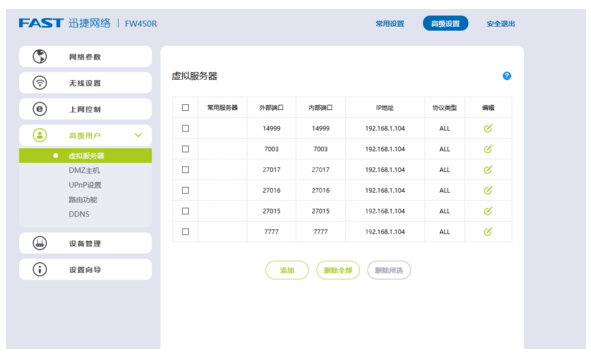The width and height of the screenshot is (591, 364).
Task: Click the 内部端口 column header
Action: point(320,108)
